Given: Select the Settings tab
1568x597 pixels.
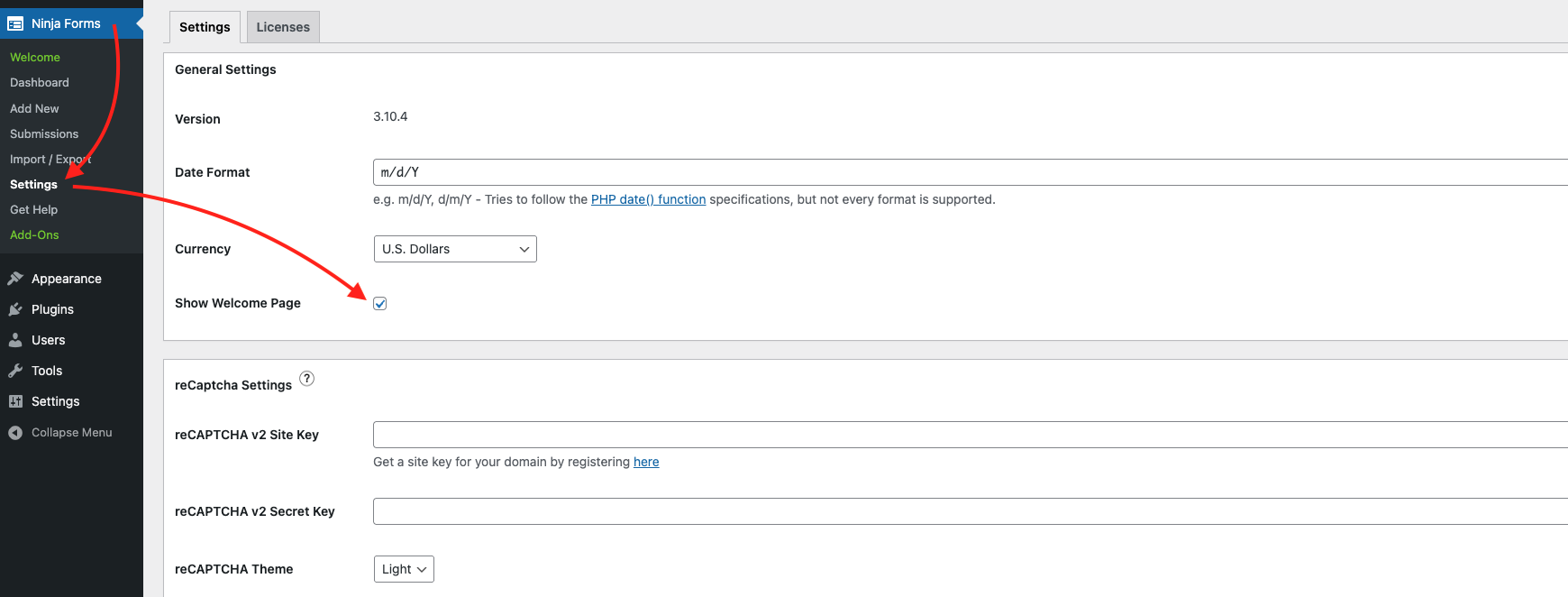Looking at the screenshot, I should [x=205, y=27].
